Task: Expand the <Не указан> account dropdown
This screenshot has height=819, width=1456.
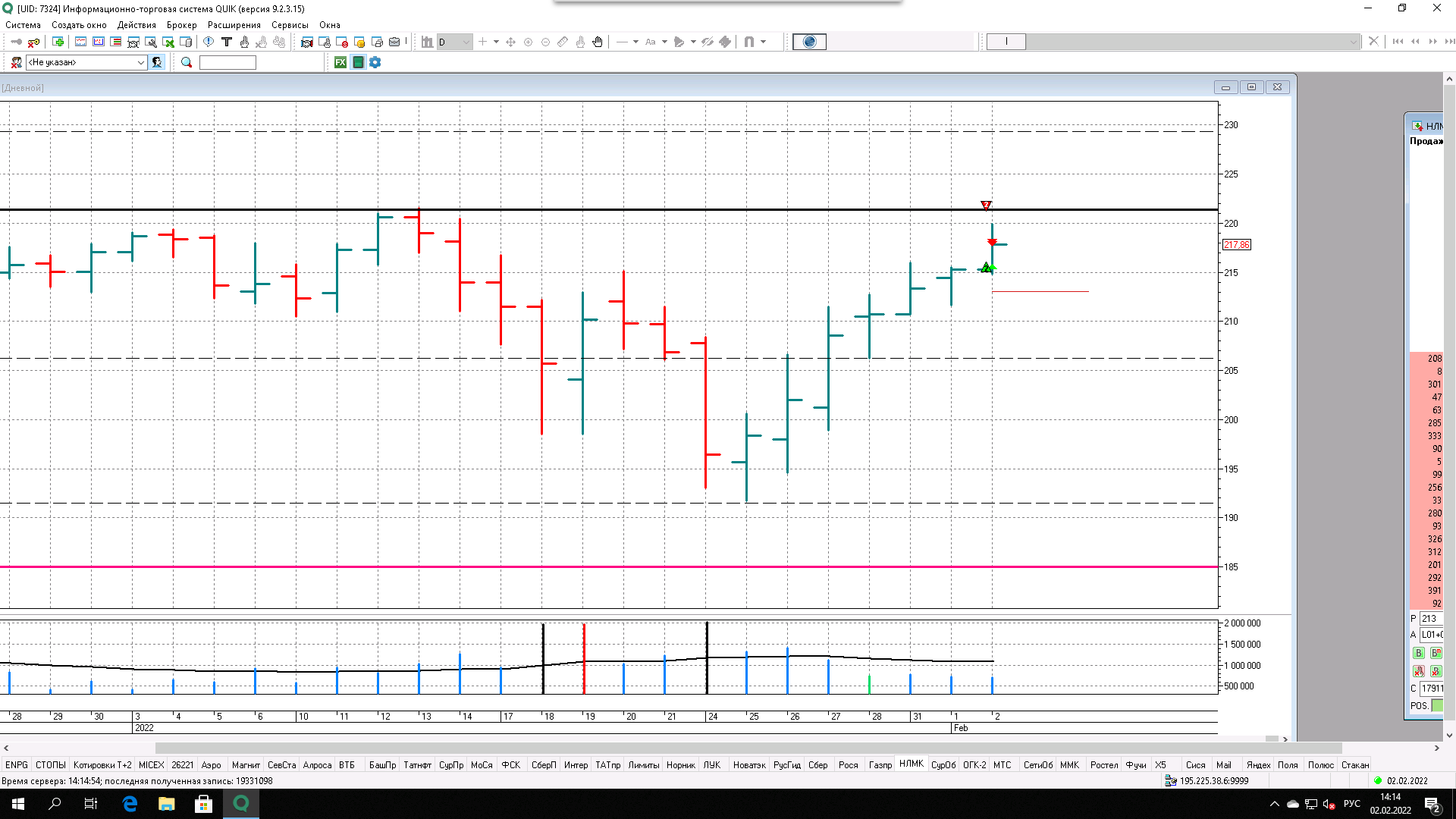Action: coord(141,62)
